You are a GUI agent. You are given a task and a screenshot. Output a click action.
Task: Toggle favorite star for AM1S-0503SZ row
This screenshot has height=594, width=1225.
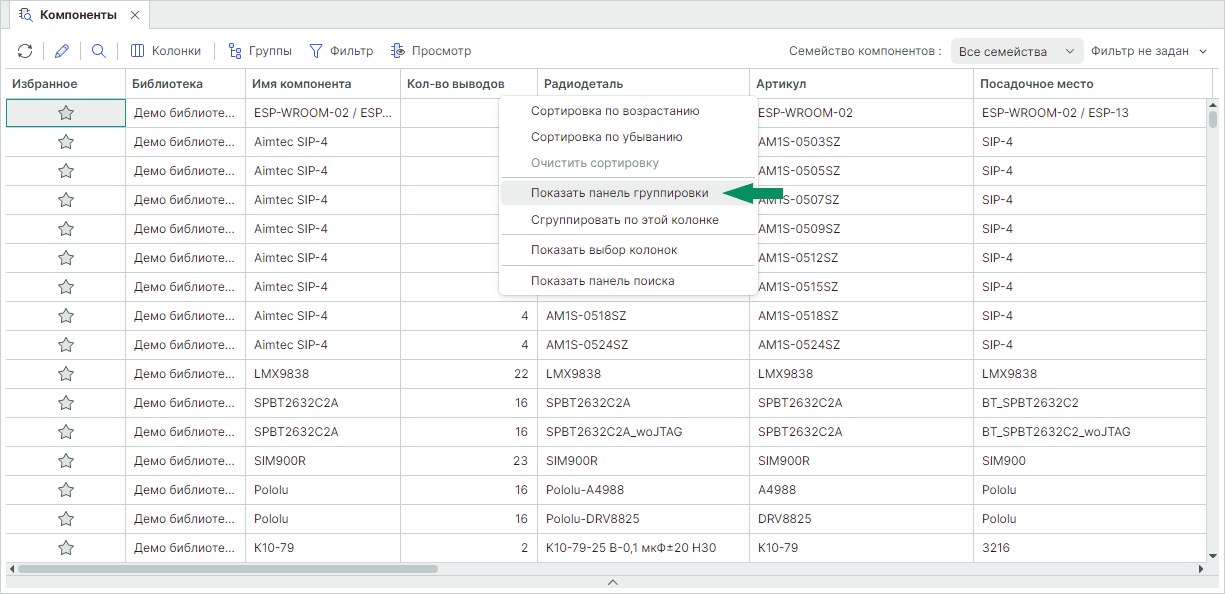pos(66,142)
